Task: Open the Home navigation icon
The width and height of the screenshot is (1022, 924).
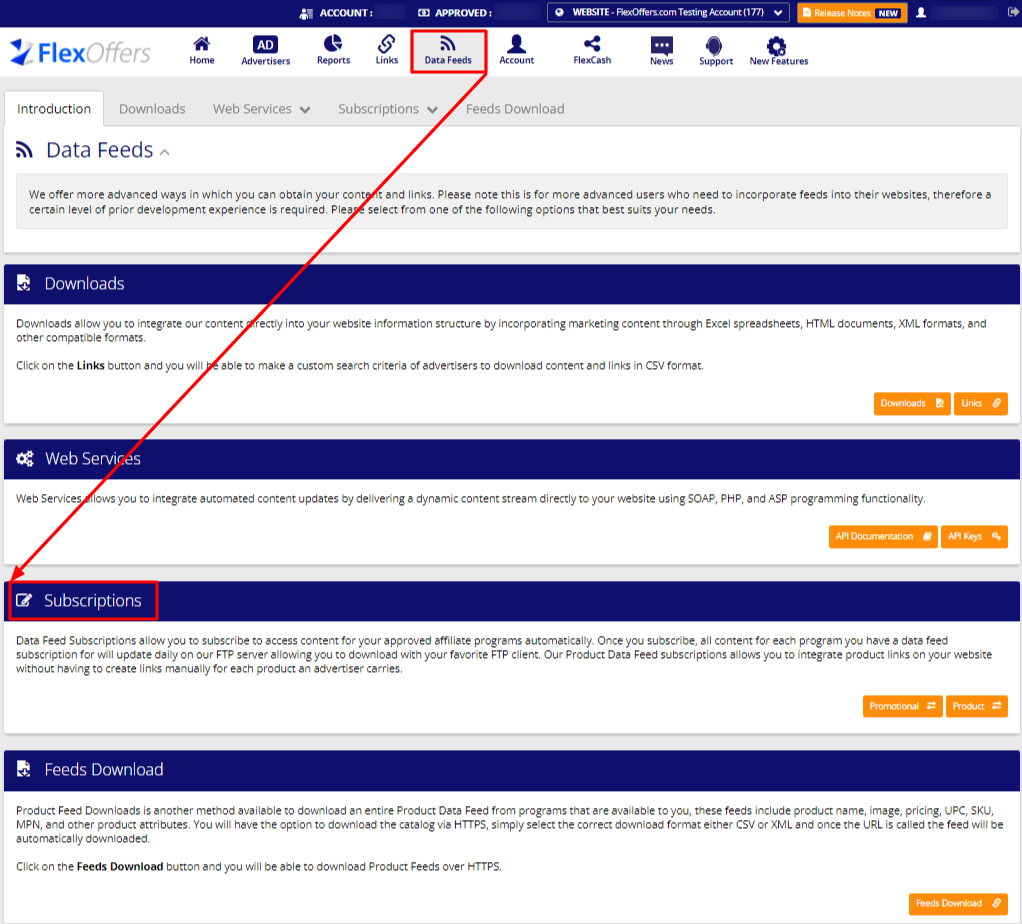Action: tap(201, 44)
